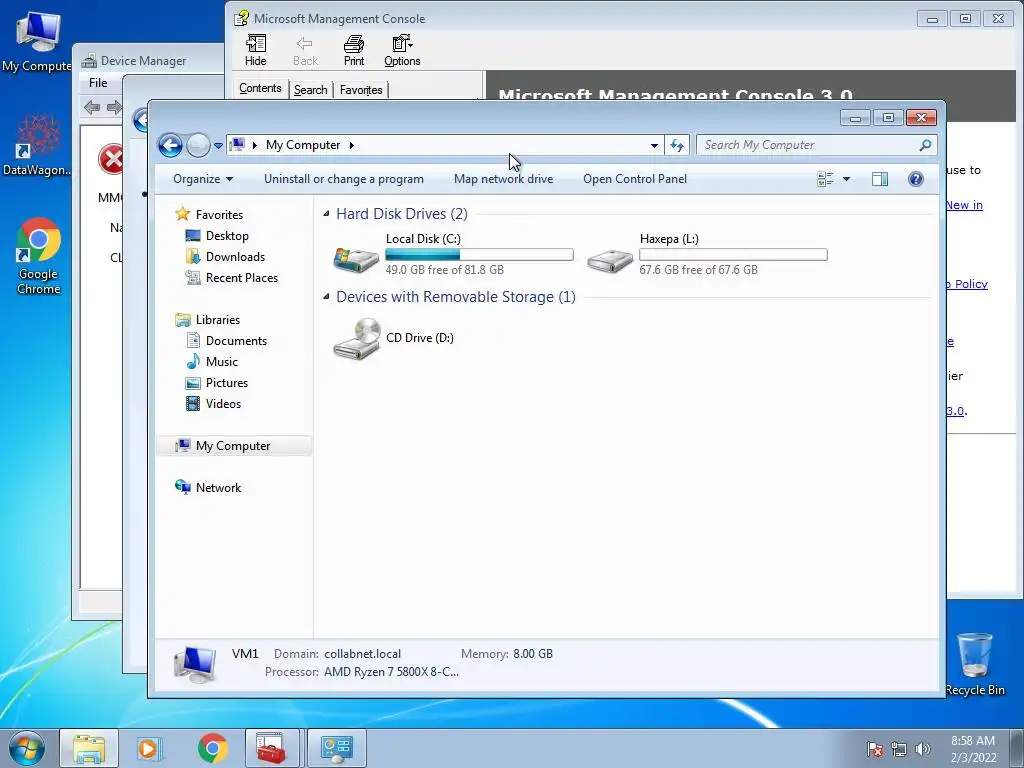Switch to Search tab in Management Console
The height and width of the screenshot is (768, 1024).
point(310,90)
